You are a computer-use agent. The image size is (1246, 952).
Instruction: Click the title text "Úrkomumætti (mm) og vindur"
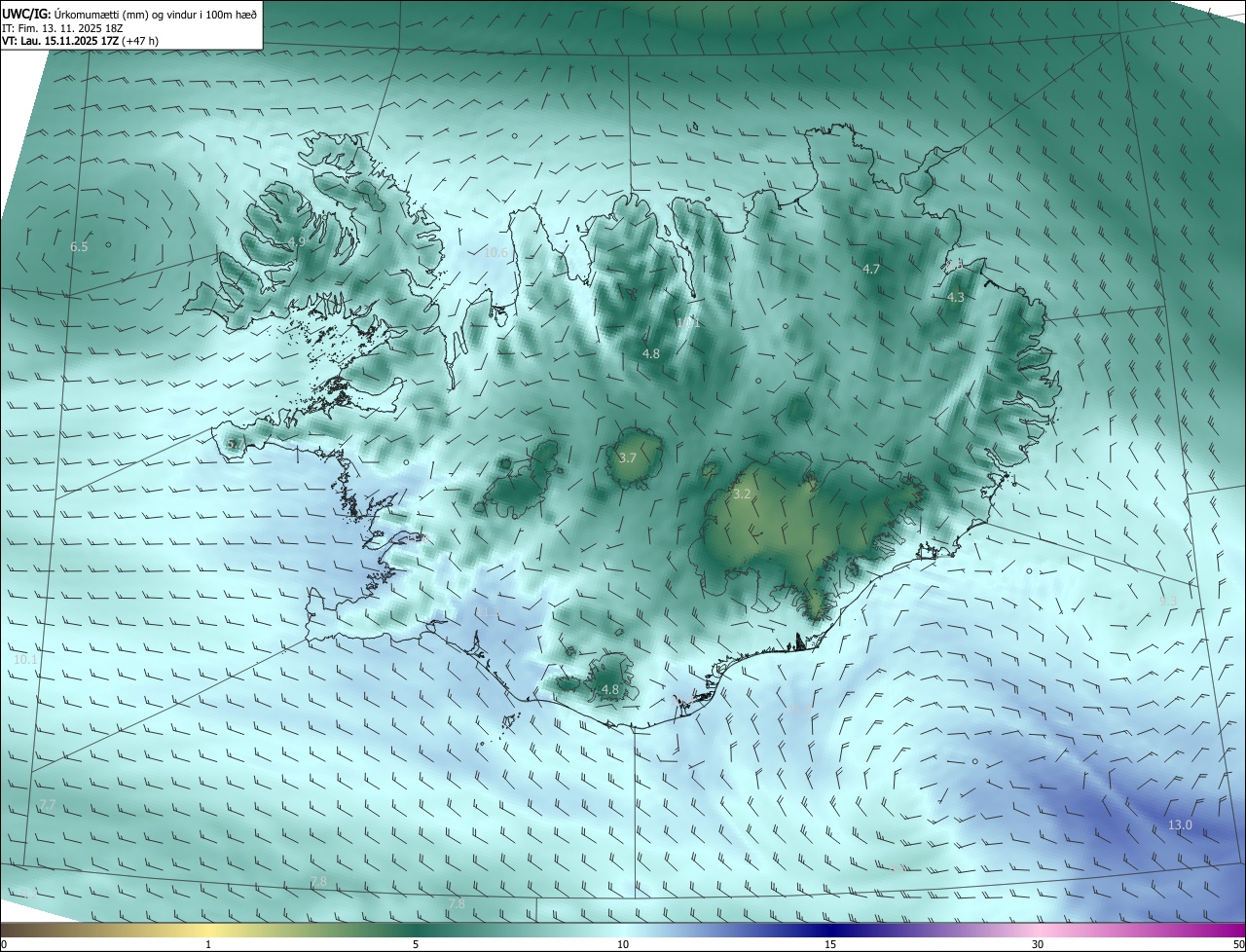click(x=124, y=13)
